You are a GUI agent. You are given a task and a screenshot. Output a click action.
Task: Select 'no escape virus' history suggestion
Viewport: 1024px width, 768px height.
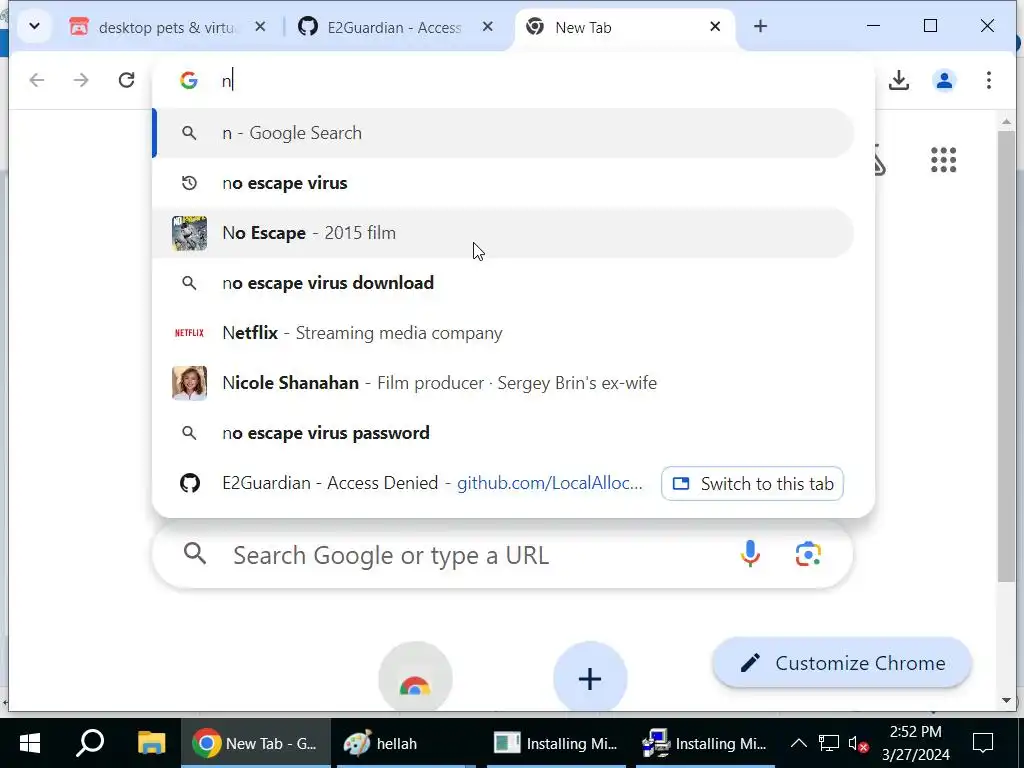click(504, 184)
